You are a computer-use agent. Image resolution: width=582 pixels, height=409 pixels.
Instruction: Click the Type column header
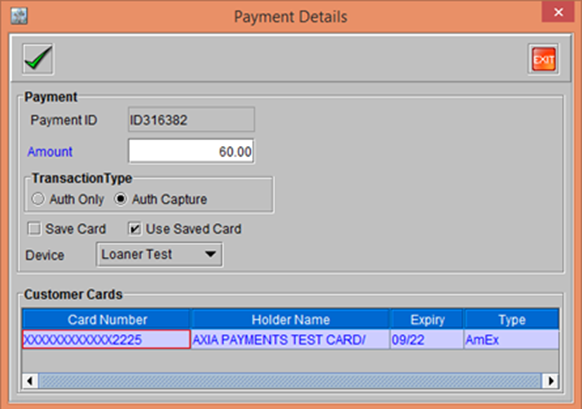[x=511, y=320]
